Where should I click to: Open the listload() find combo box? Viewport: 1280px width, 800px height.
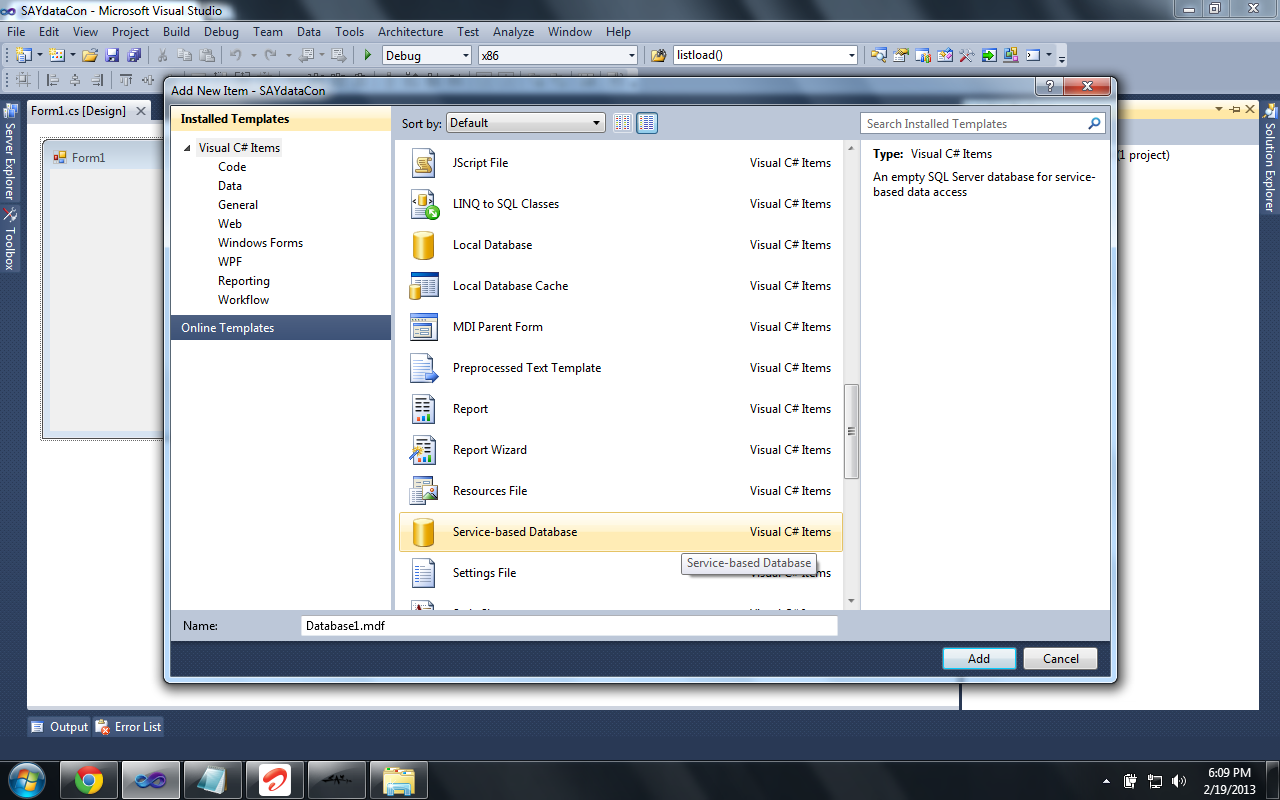(x=766, y=56)
